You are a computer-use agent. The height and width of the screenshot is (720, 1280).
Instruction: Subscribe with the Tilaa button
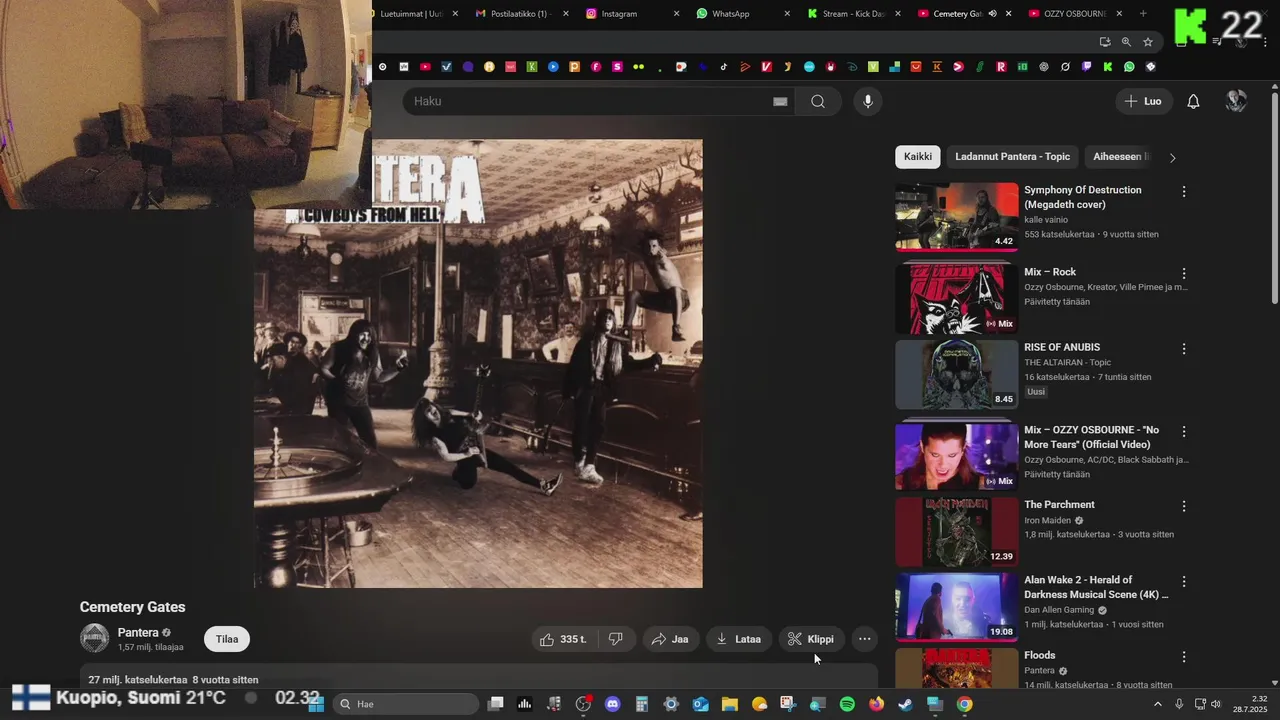pyautogui.click(x=227, y=639)
